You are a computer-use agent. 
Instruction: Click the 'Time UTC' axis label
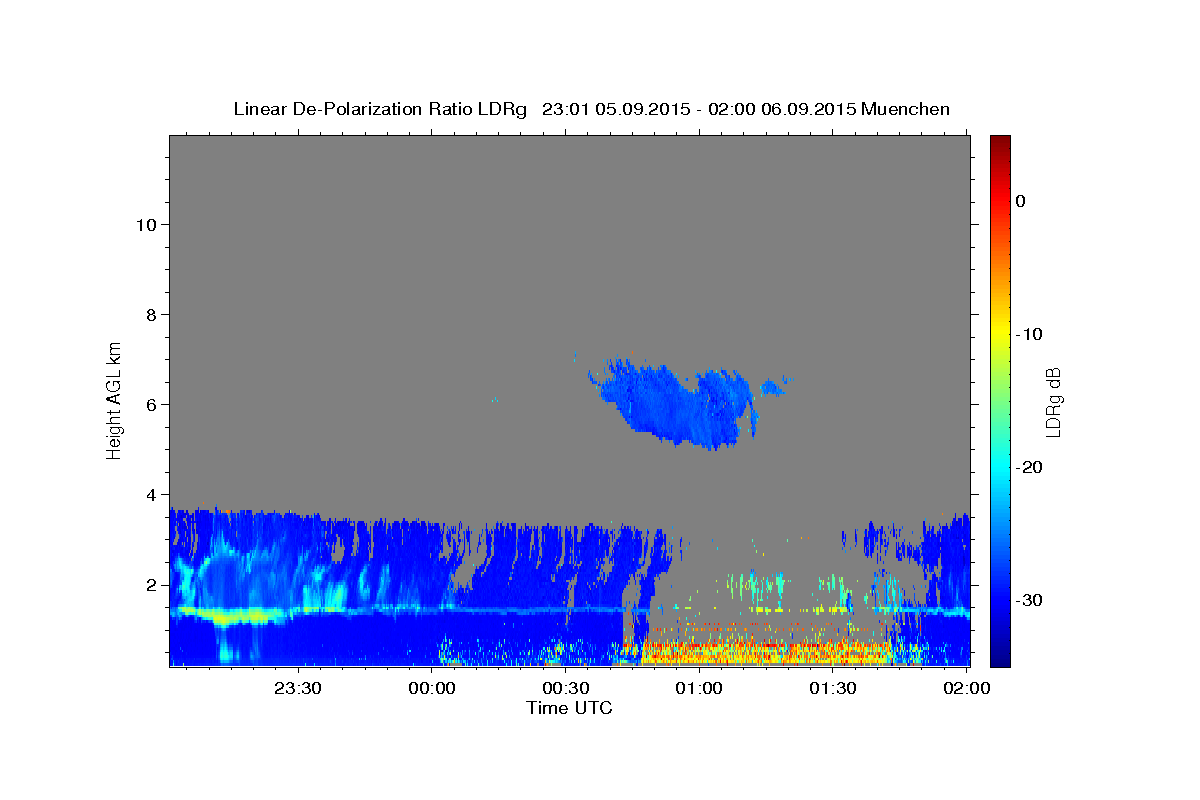[x=569, y=708]
